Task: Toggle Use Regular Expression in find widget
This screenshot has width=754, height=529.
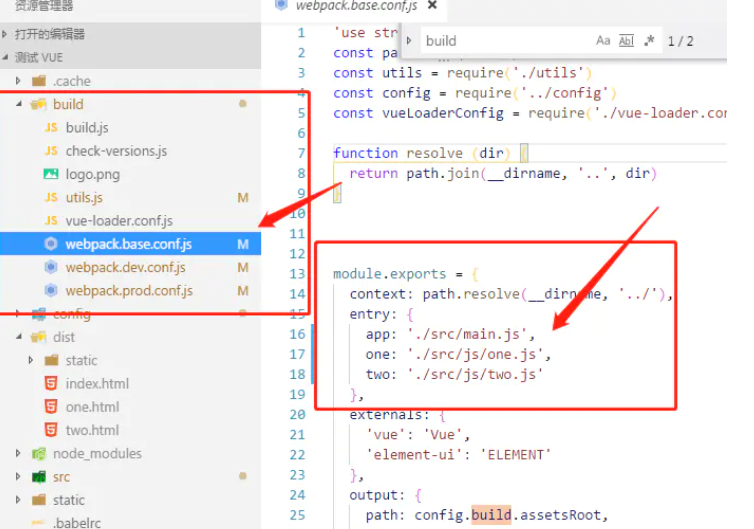Action: coord(649,41)
